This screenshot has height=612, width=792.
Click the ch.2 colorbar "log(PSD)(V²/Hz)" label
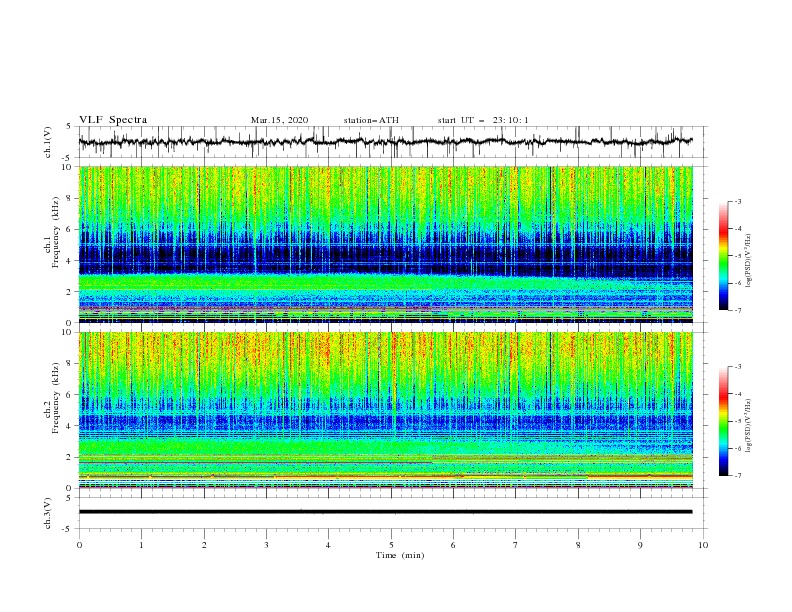point(748,426)
